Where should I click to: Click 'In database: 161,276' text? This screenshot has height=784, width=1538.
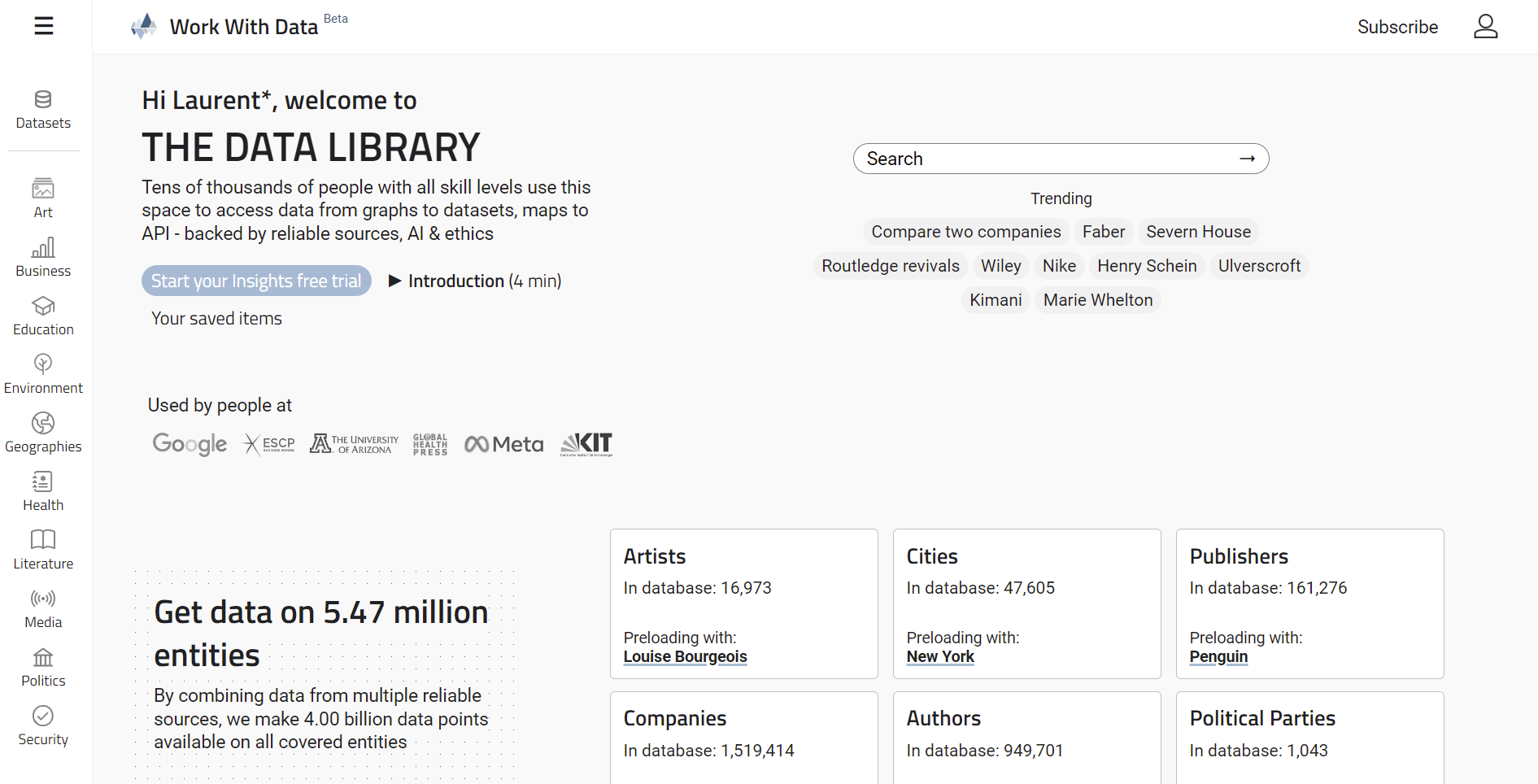[1268, 588]
